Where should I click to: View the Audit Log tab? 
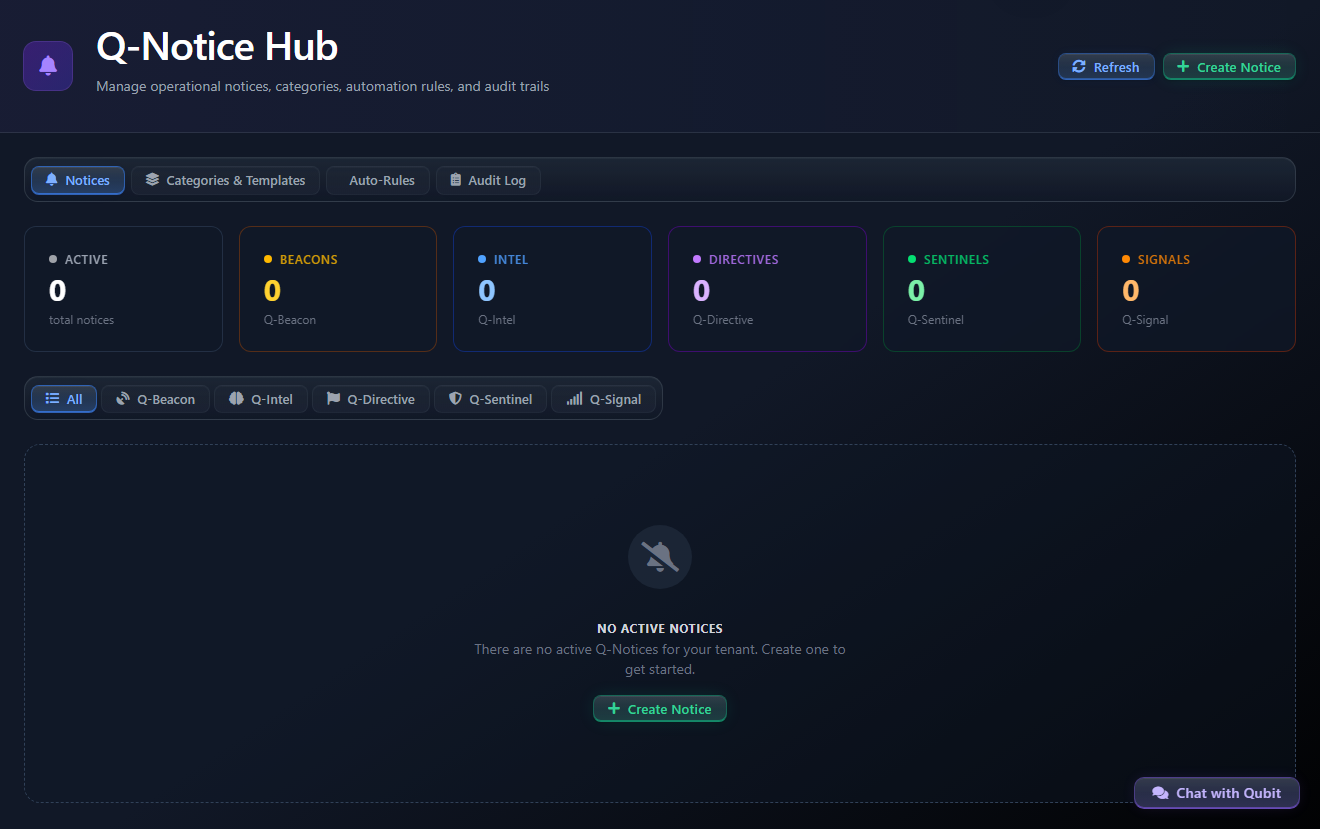[488, 180]
